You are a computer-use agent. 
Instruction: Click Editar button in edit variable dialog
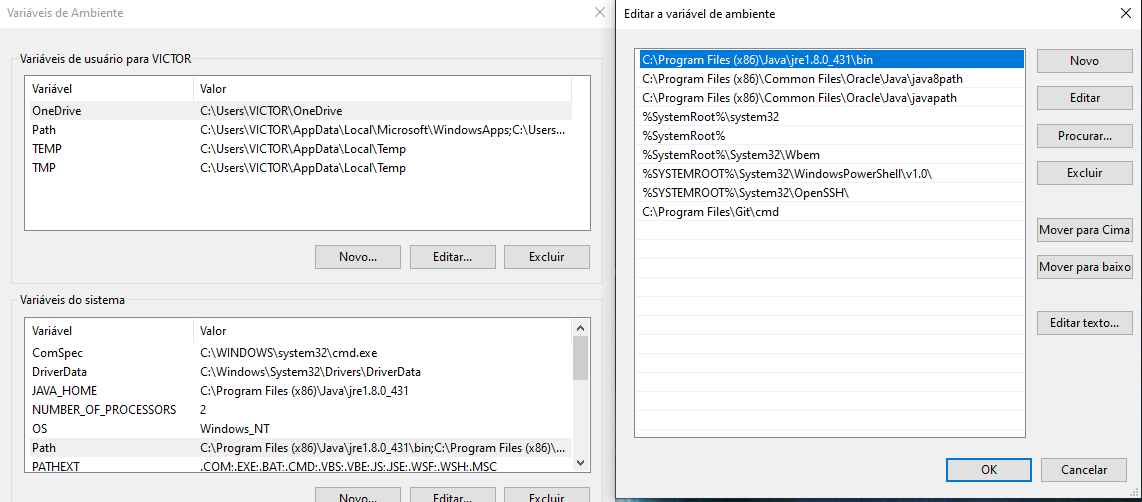click(x=1084, y=98)
